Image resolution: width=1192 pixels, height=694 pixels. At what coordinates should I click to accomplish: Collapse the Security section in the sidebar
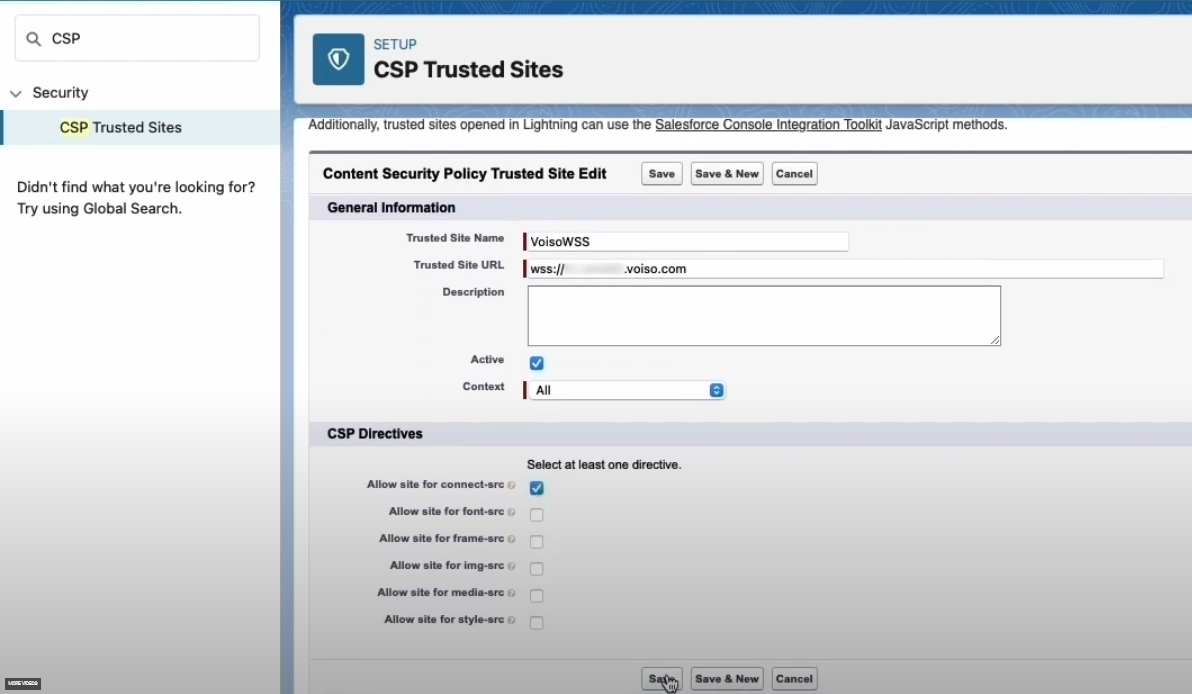(x=16, y=92)
